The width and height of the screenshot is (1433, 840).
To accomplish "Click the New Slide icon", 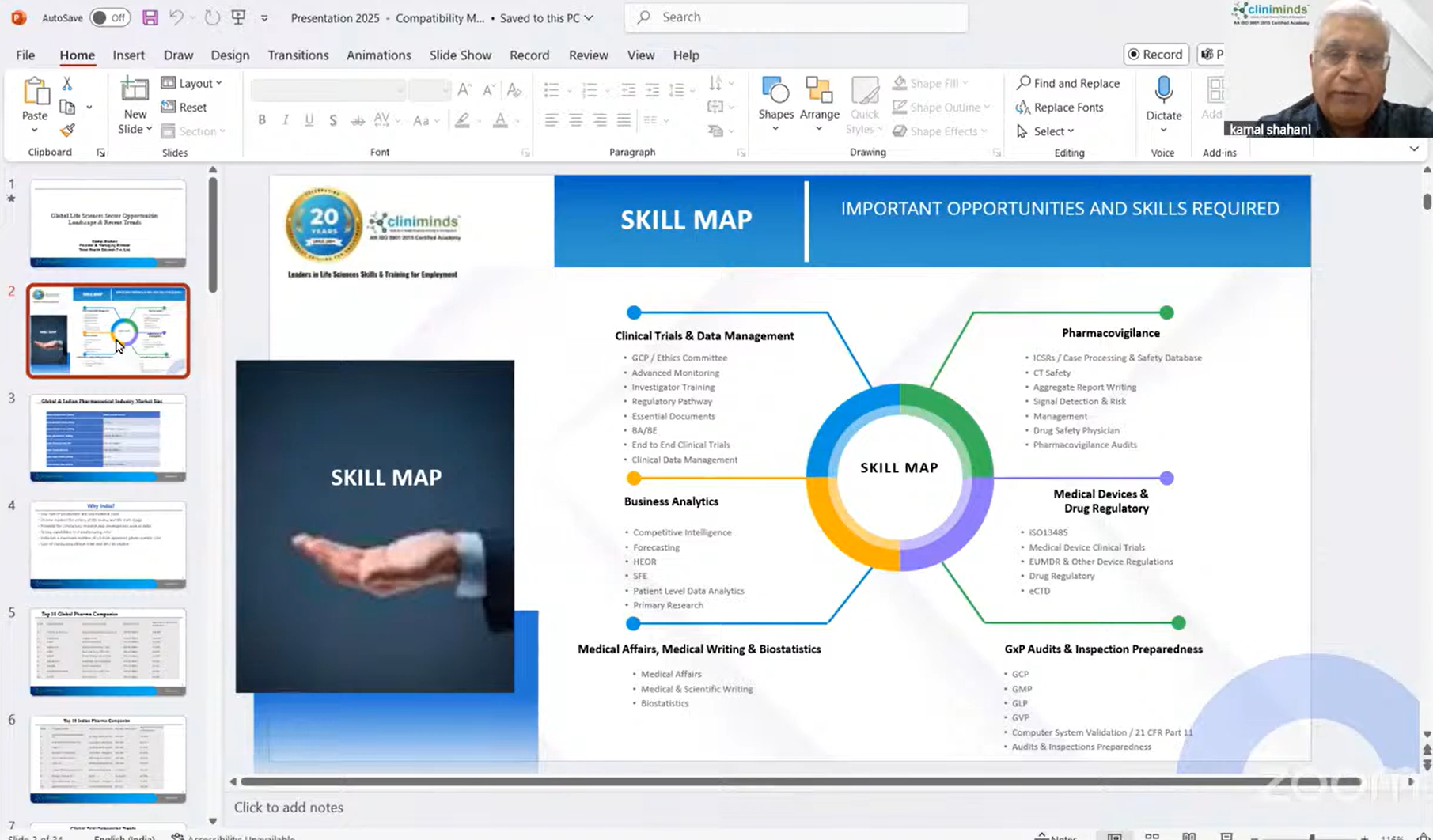I will 135,91.
